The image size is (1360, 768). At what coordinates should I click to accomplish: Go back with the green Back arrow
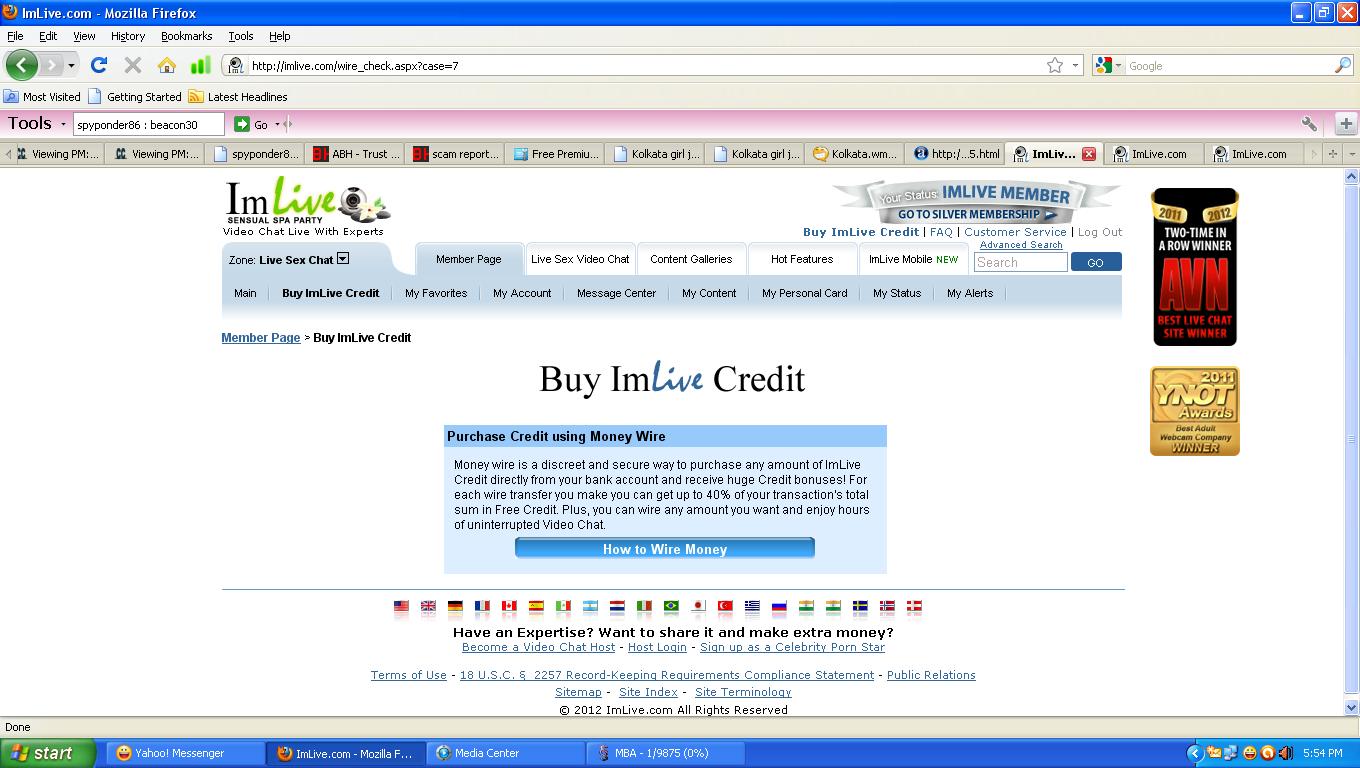(x=21, y=65)
